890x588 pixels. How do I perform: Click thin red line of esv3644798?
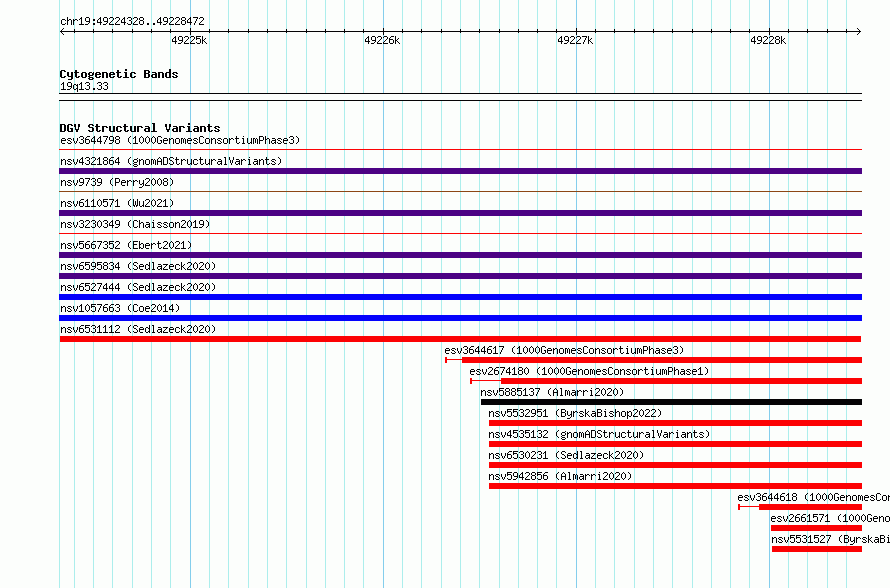coord(460,150)
